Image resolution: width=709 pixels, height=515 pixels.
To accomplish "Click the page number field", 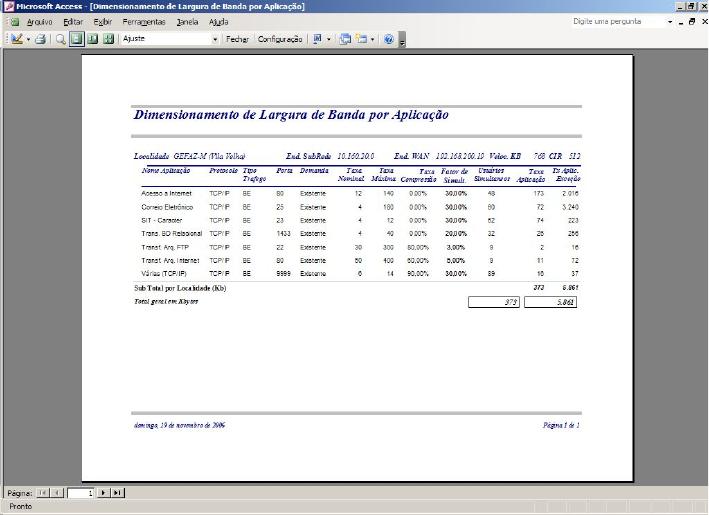I will coord(80,493).
